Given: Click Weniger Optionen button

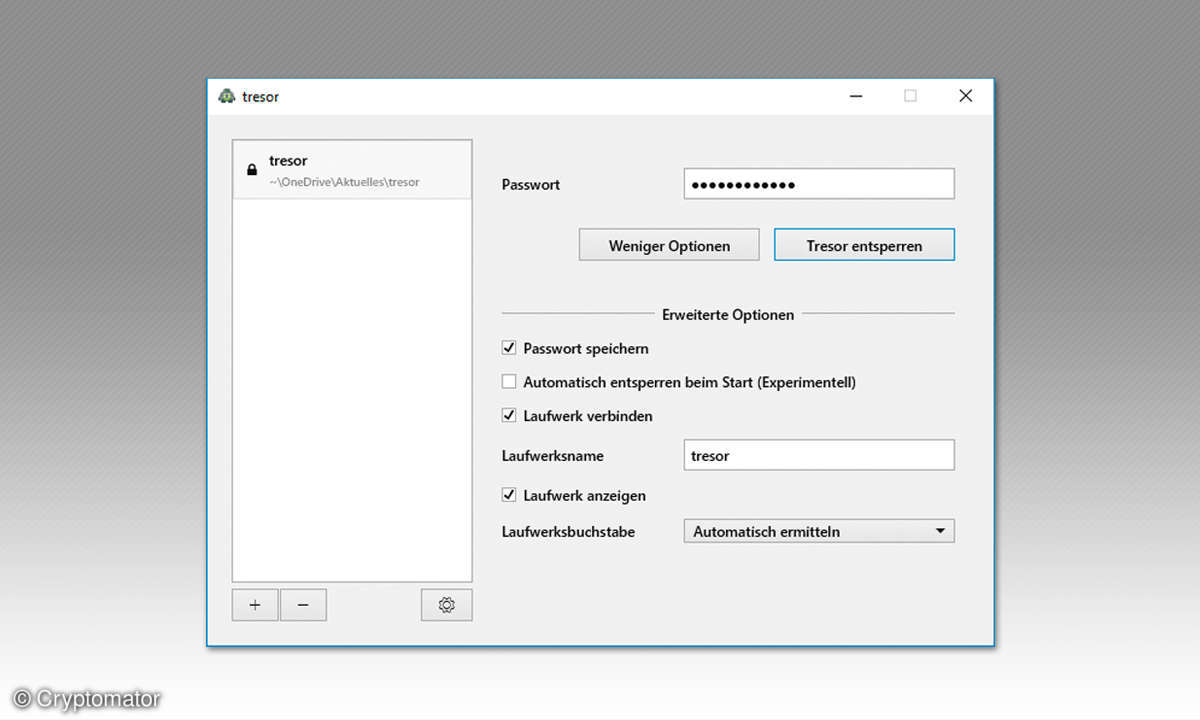Looking at the screenshot, I should click(x=669, y=245).
